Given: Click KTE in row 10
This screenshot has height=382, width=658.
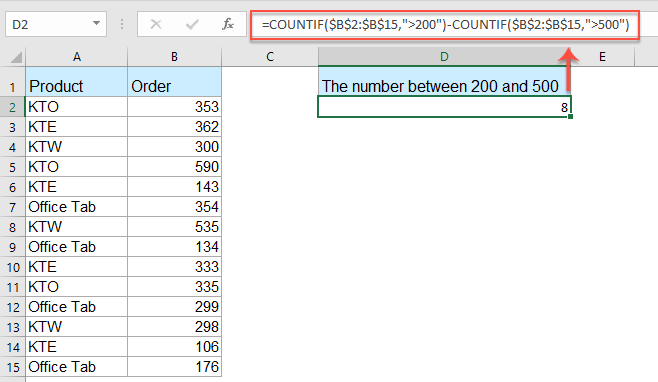Looking at the screenshot, I should coord(76,267).
